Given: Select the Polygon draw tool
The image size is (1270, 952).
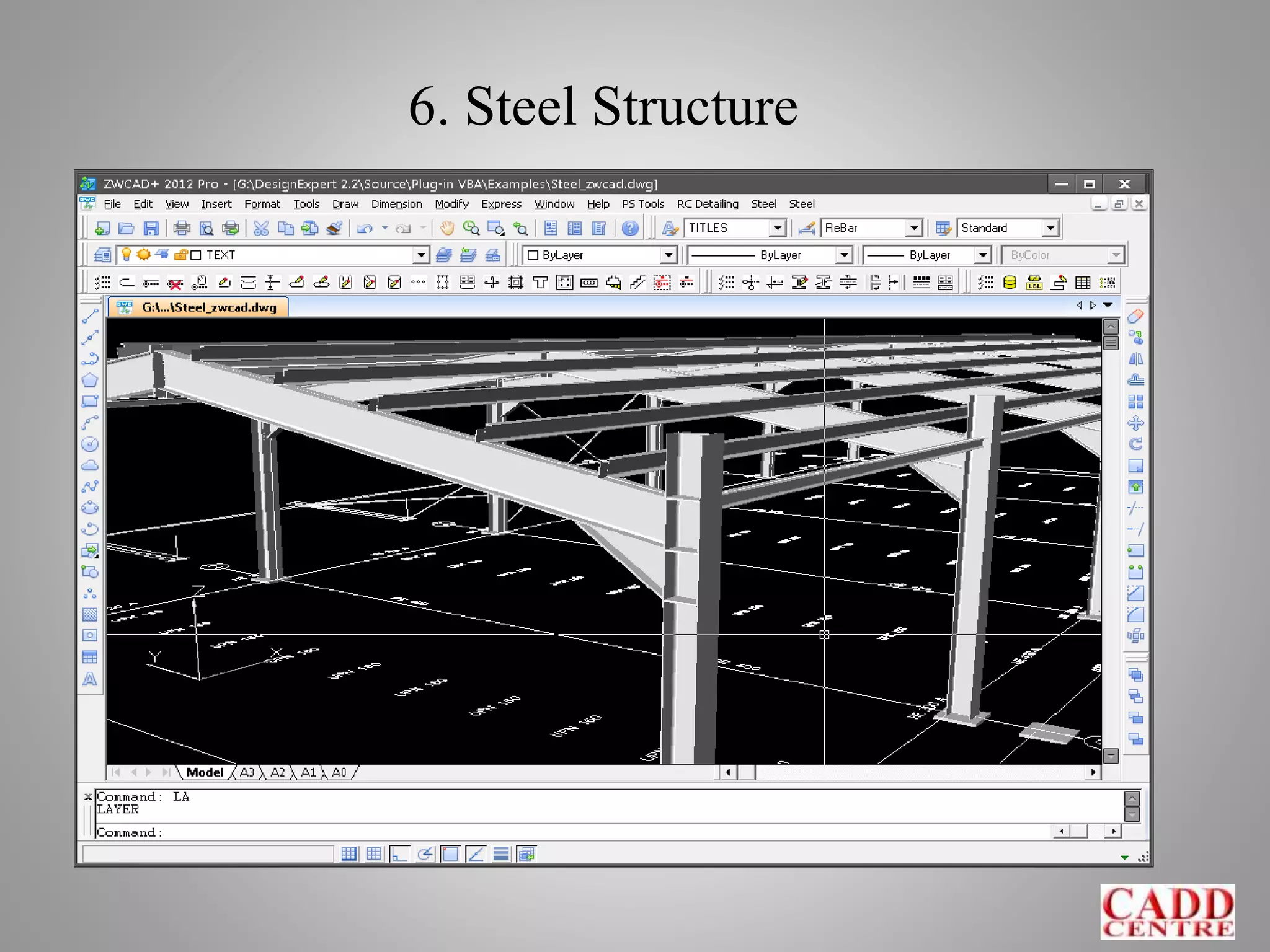Looking at the screenshot, I should tap(90, 381).
